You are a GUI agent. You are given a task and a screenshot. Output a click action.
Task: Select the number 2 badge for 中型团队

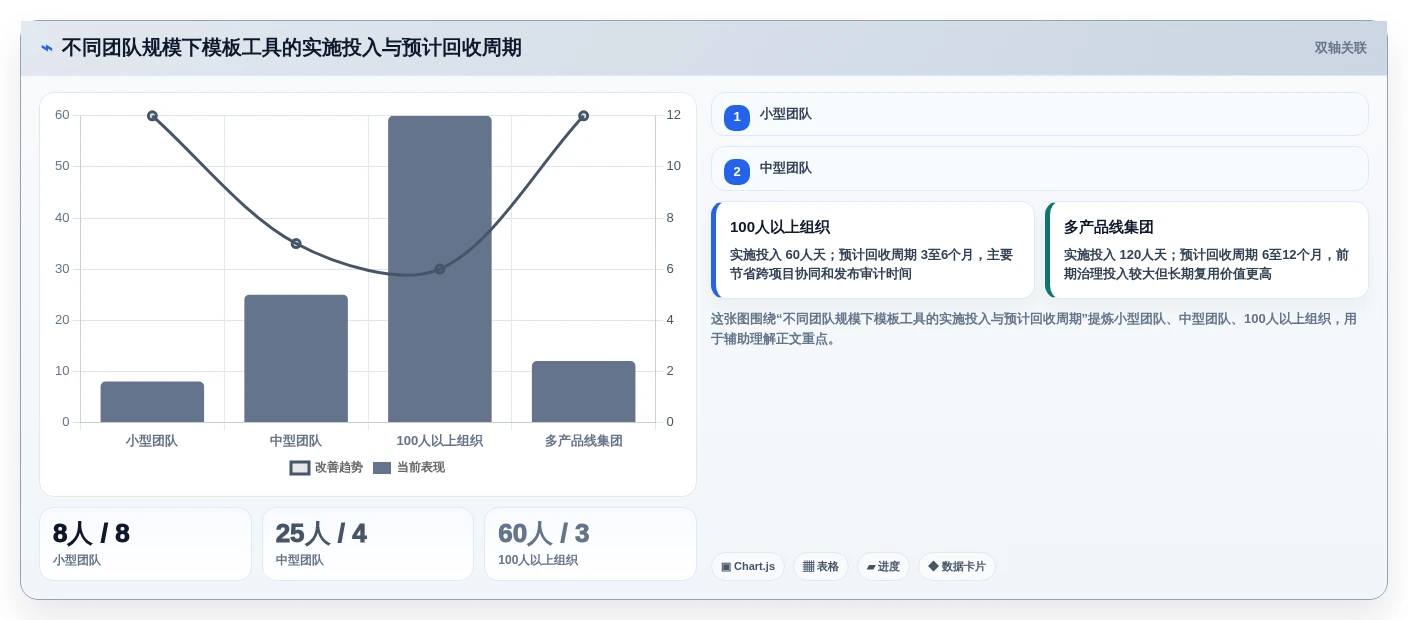pyautogui.click(x=737, y=172)
